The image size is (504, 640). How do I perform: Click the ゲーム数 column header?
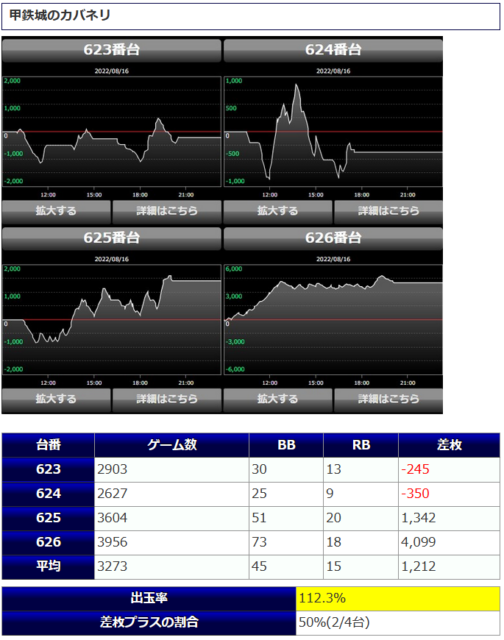coord(172,445)
